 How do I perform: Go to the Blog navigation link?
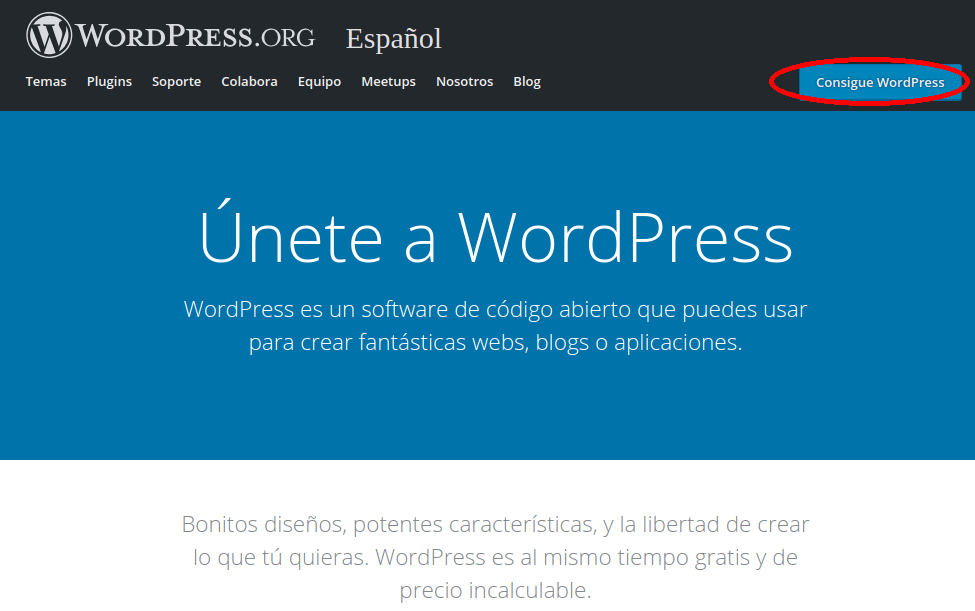(x=527, y=81)
